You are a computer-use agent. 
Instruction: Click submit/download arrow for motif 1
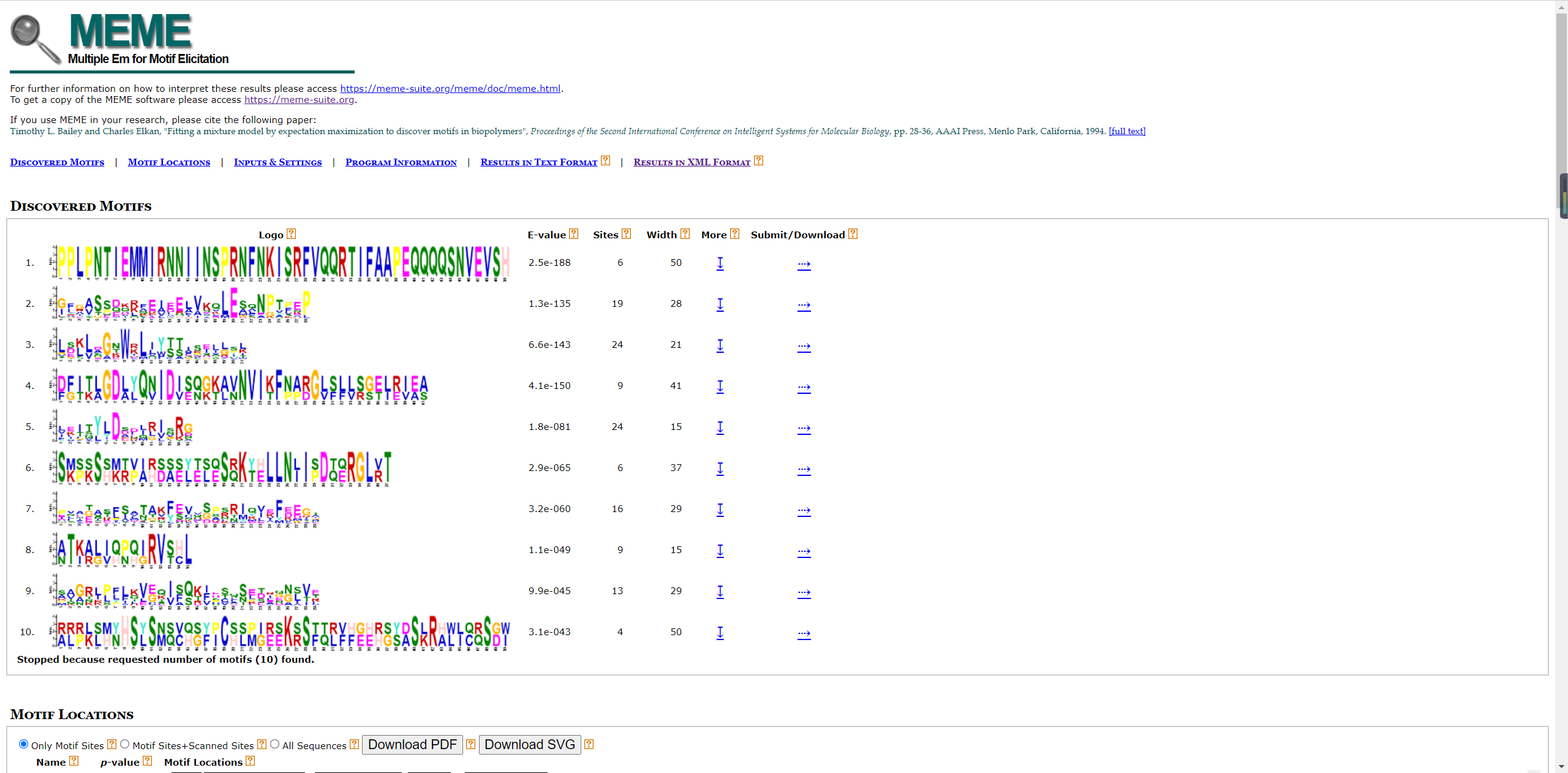pos(804,264)
